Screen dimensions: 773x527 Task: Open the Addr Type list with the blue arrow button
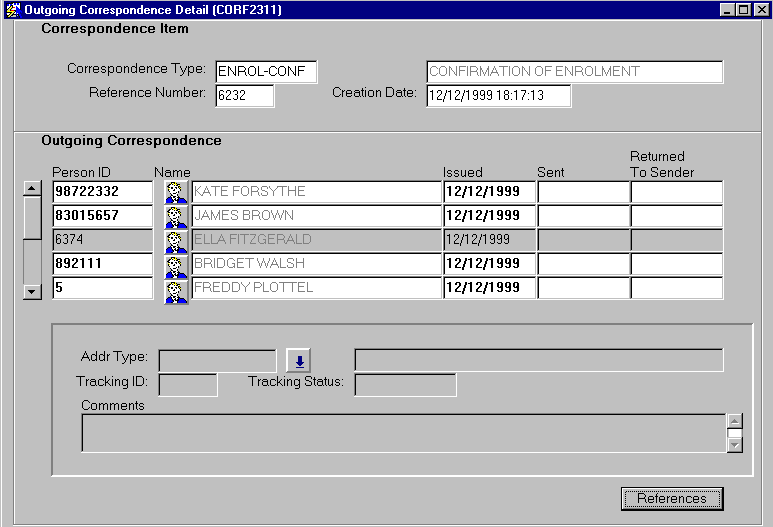pyautogui.click(x=298, y=360)
